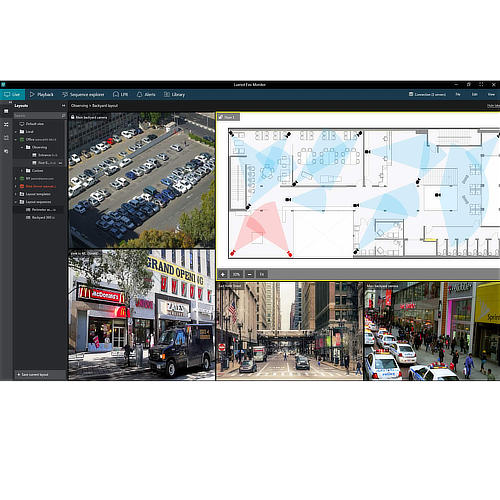Select the McDonald's storefront camera view
This screenshot has height=500, width=500.
(x=142, y=315)
